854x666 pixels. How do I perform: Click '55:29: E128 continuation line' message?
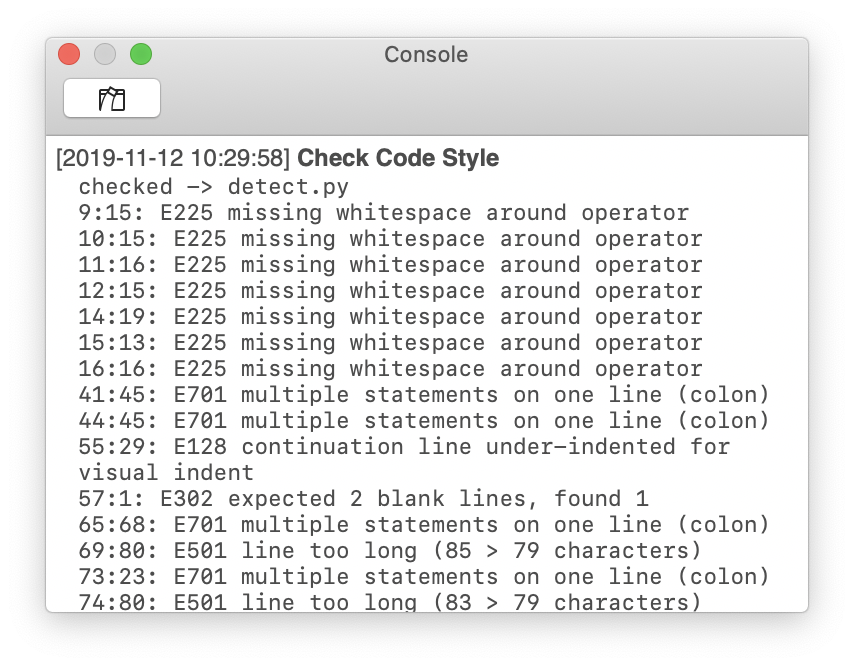tap(404, 447)
